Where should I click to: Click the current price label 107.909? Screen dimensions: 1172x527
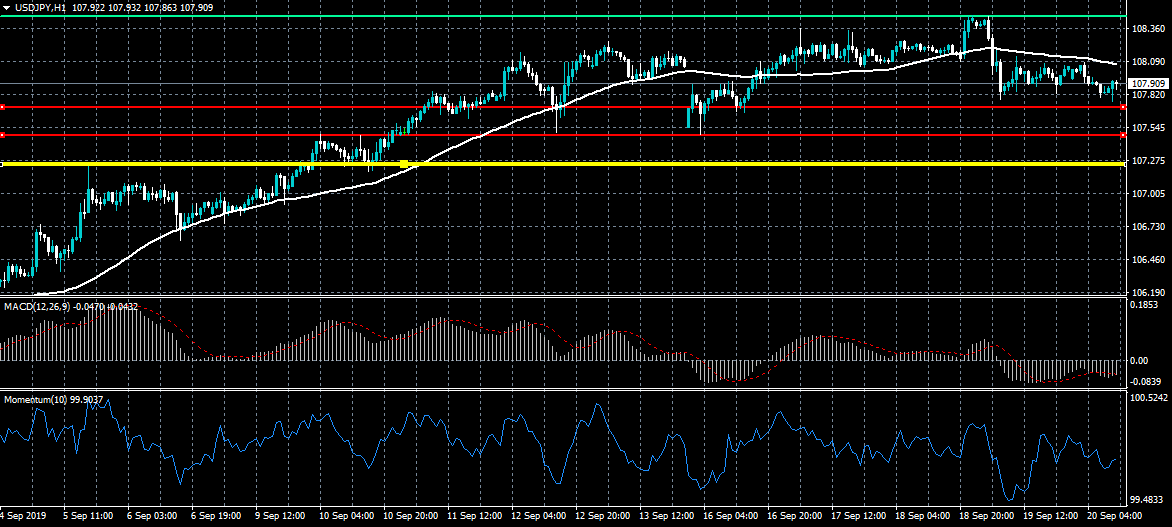point(1148,83)
